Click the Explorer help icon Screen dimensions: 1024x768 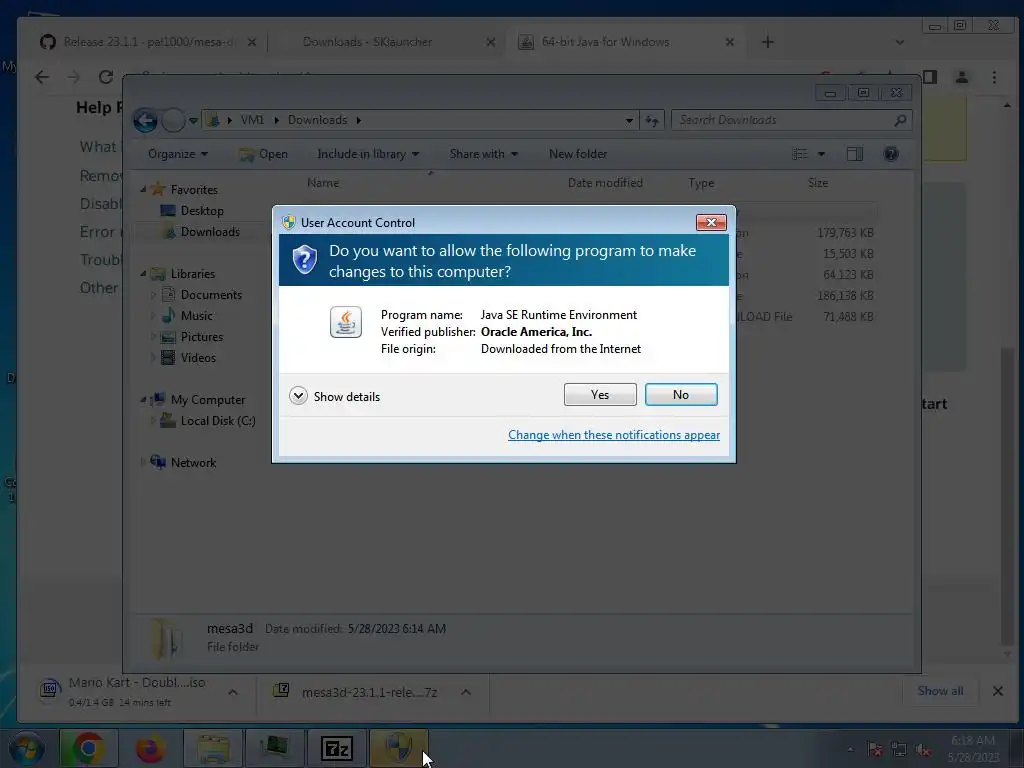click(x=891, y=154)
